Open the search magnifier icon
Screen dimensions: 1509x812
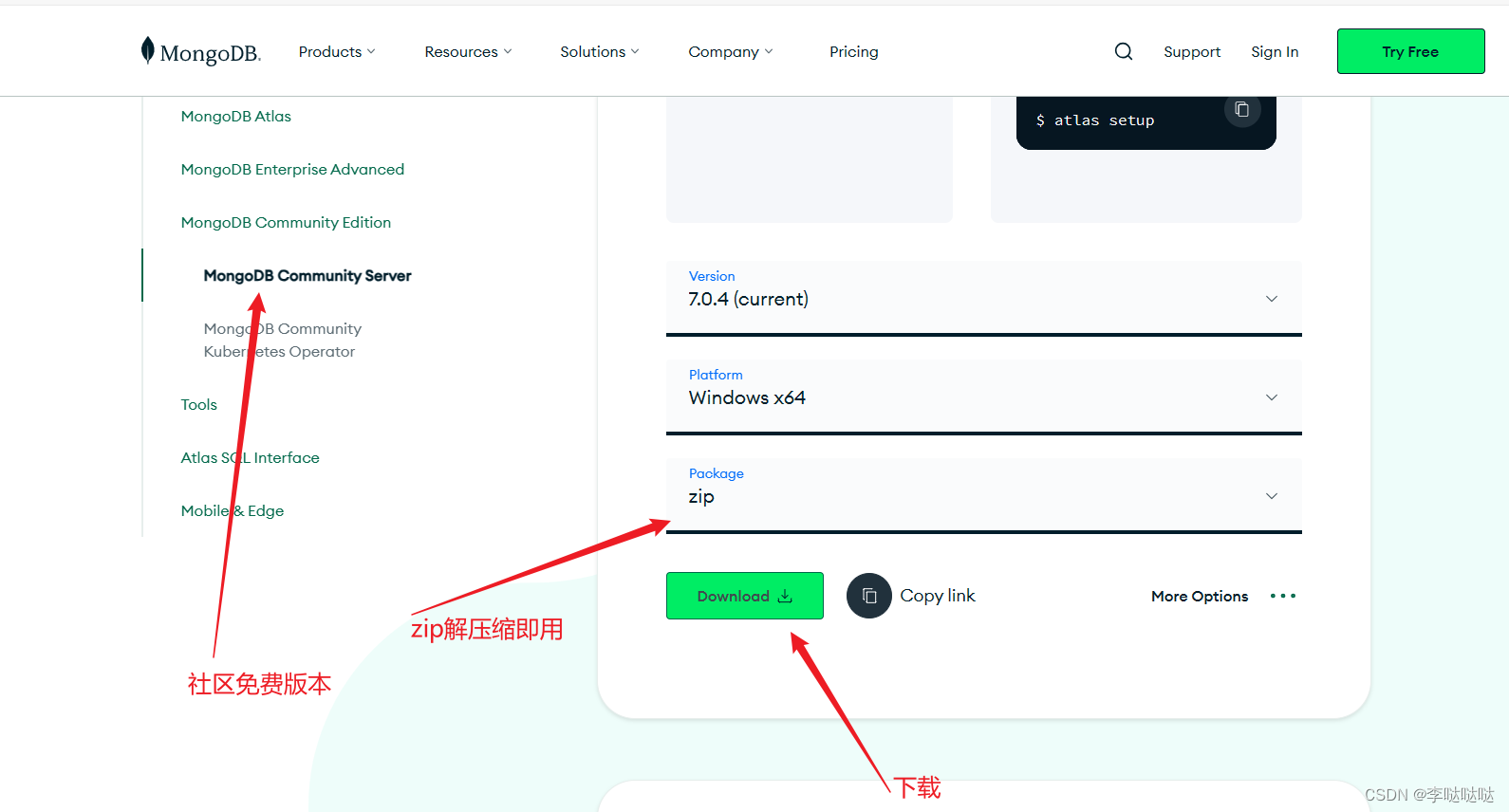pos(1124,51)
